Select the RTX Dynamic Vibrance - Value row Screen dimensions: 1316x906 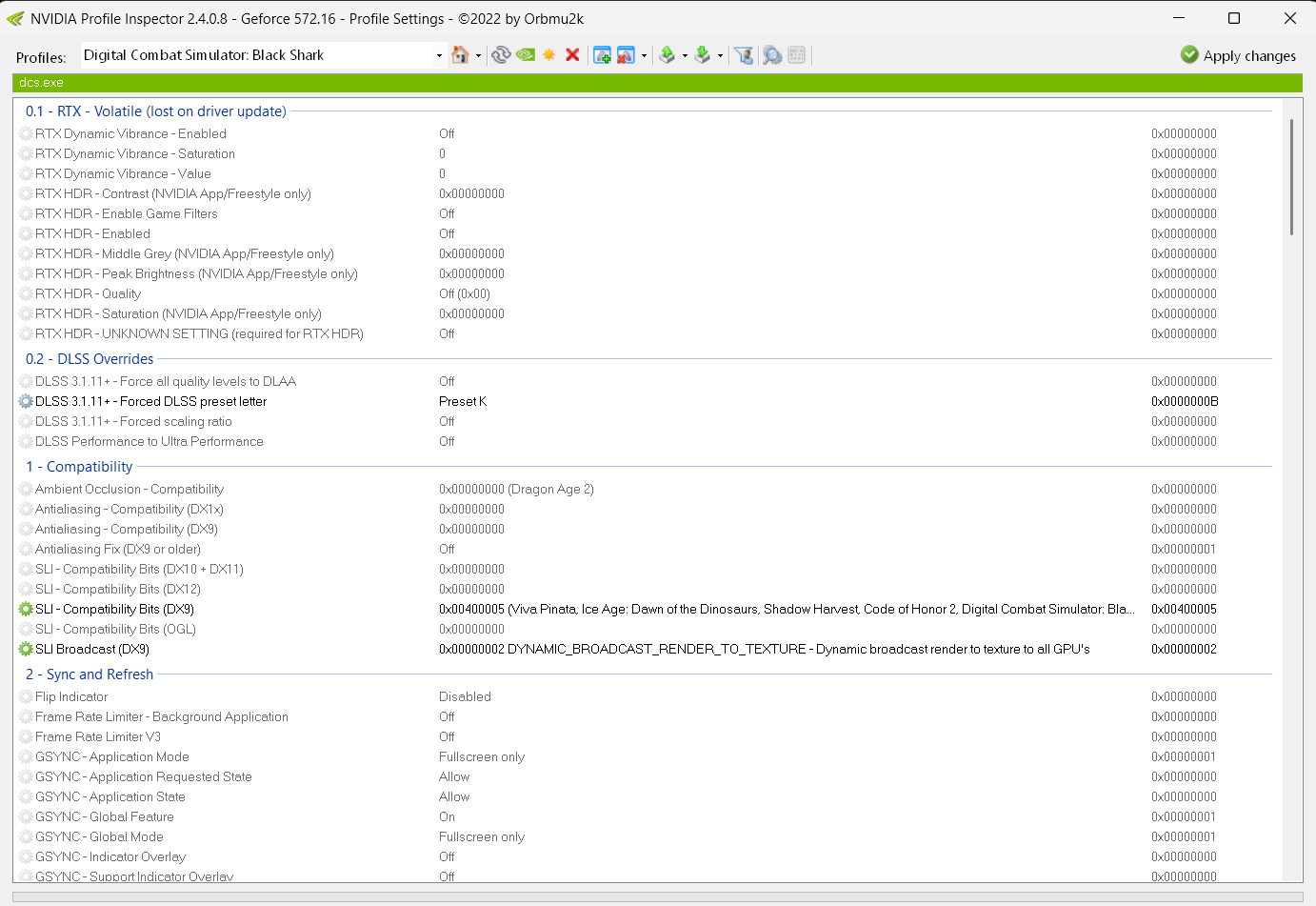123,174
